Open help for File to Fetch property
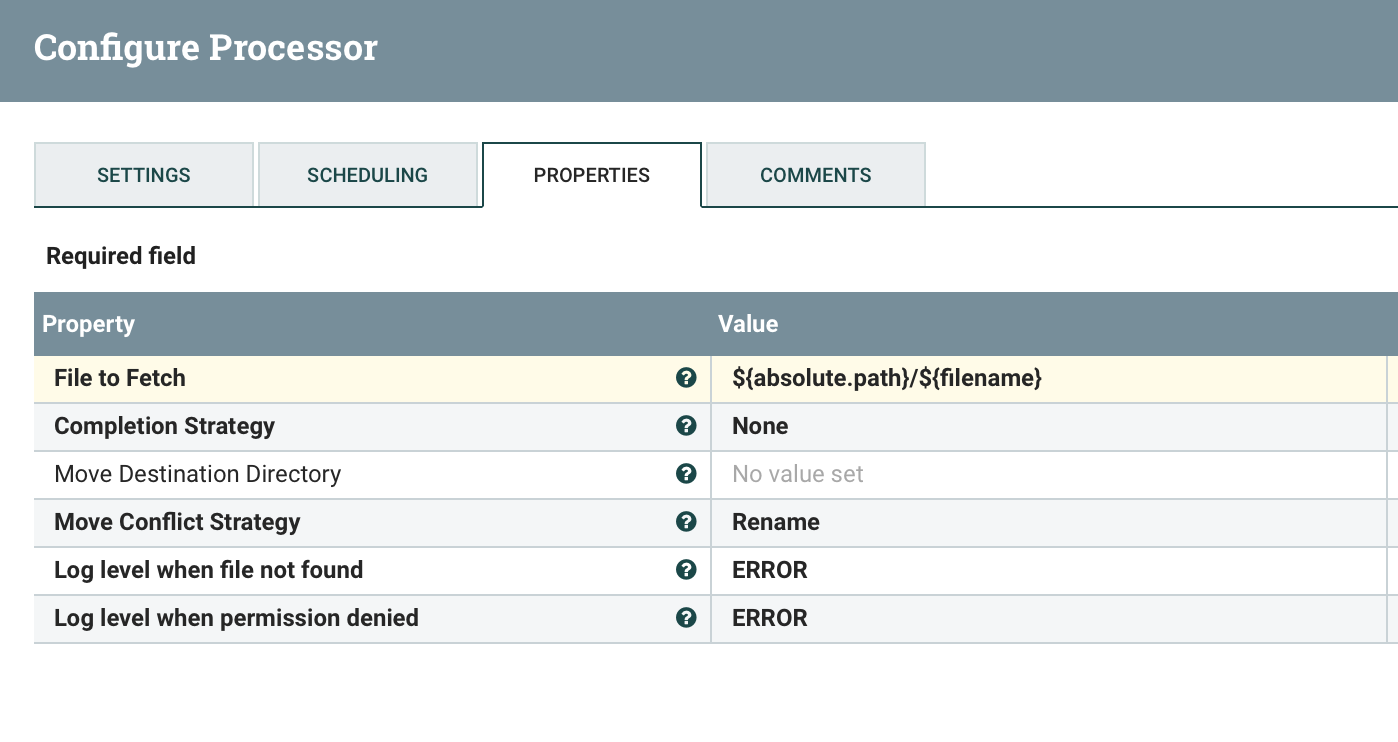This screenshot has height=742, width=1398. [x=686, y=378]
